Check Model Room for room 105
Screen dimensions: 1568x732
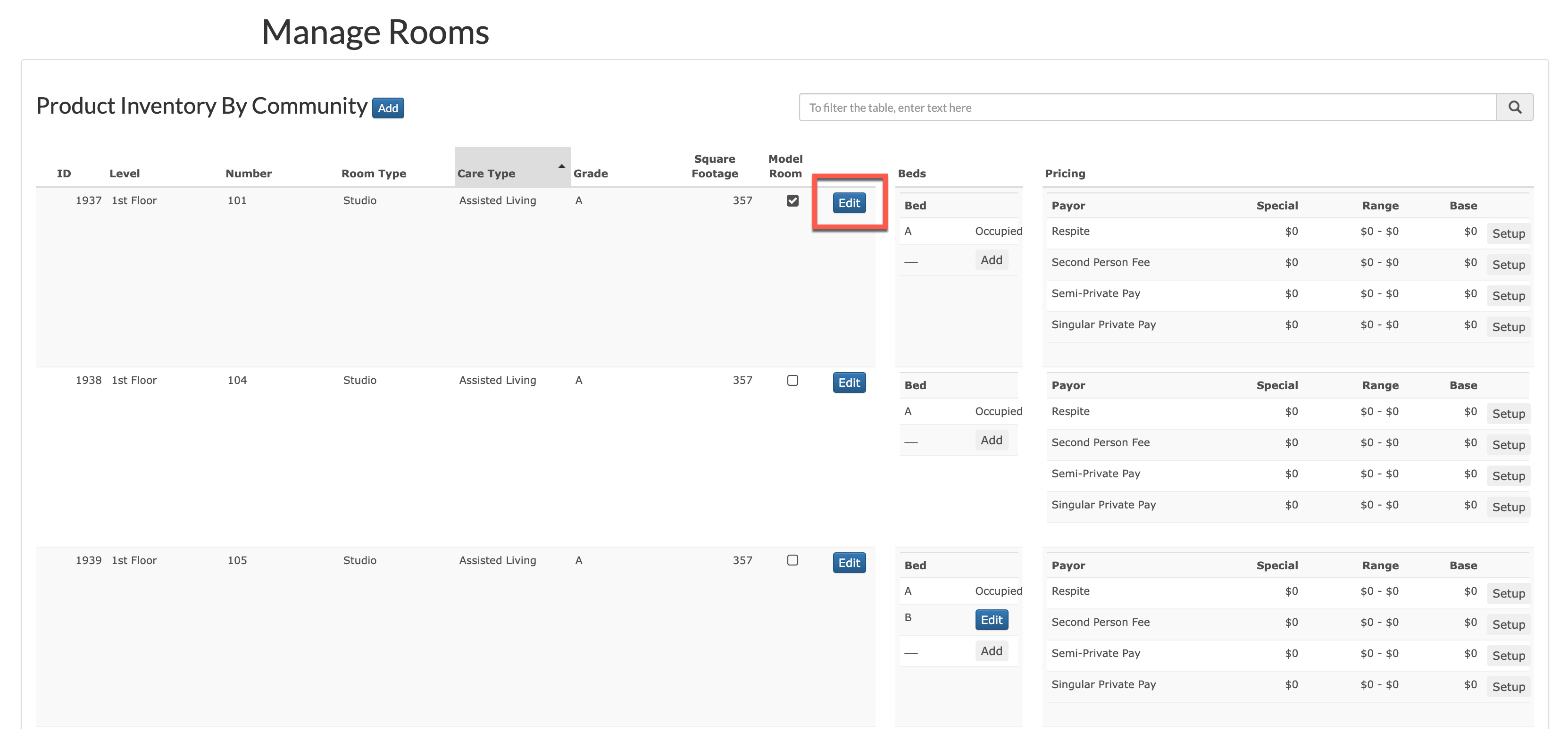(792, 560)
